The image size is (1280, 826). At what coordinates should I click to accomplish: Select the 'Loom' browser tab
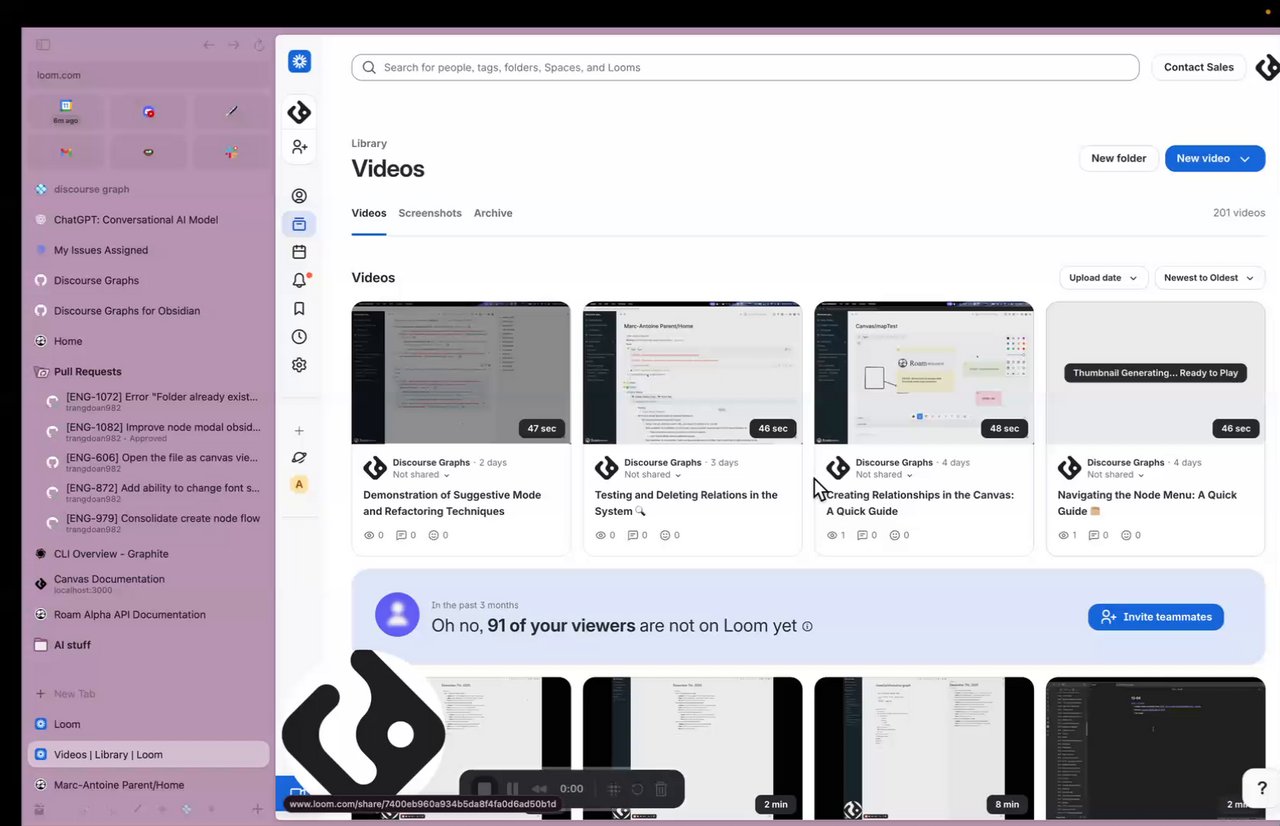[148, 724]
